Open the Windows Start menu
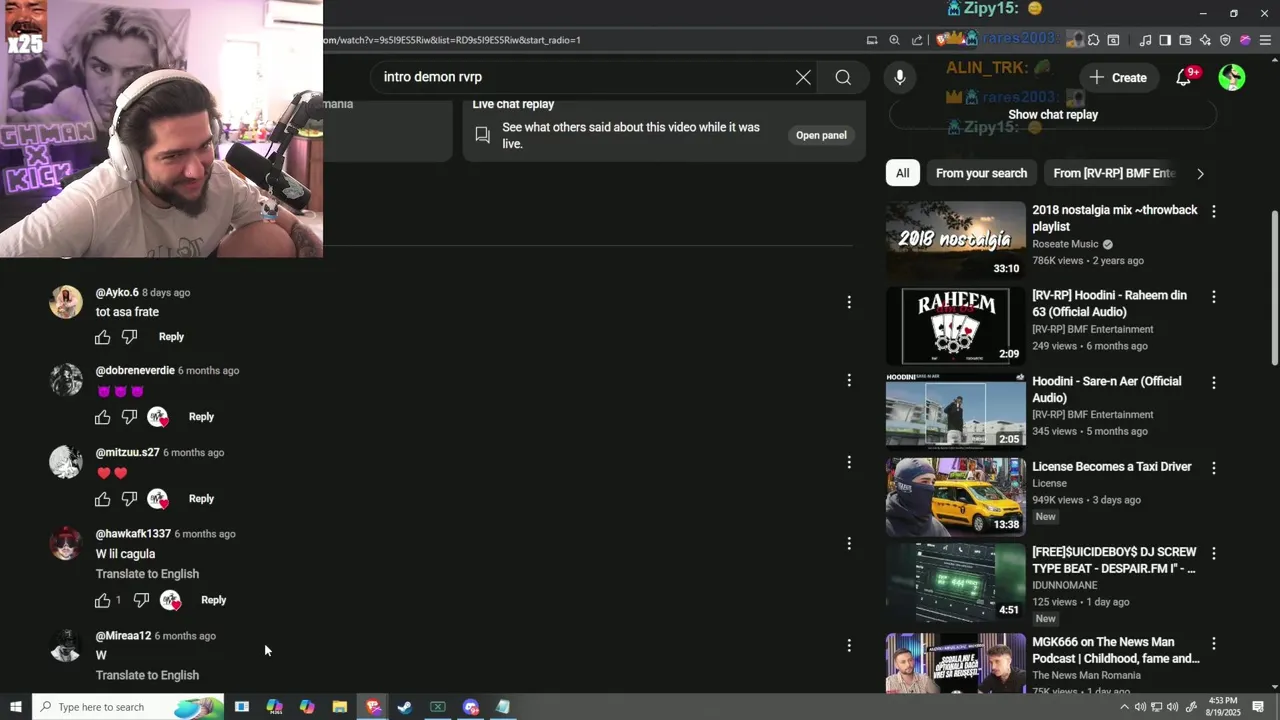 (x=15, y=707)
